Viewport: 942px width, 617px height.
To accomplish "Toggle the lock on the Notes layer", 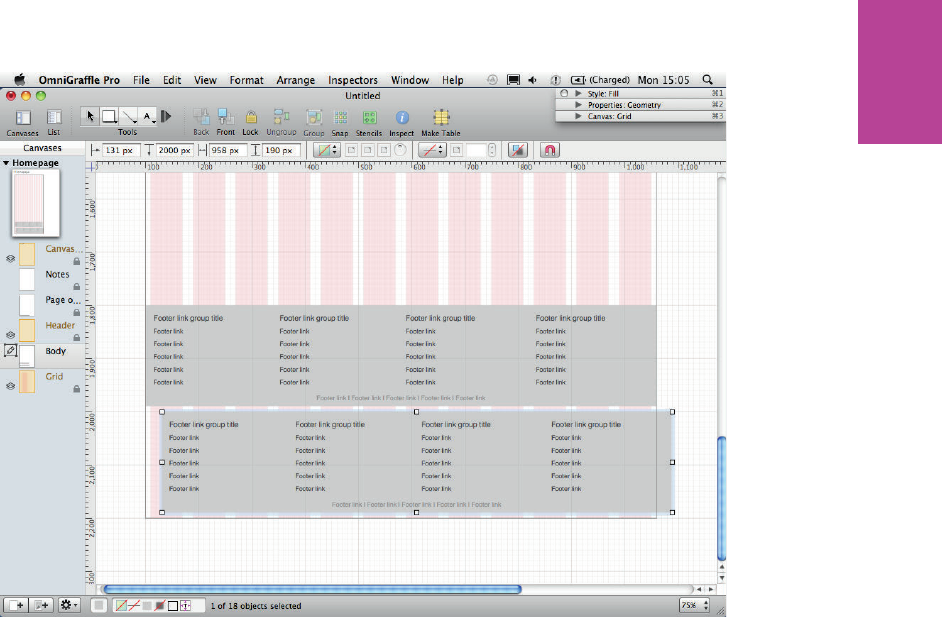I will pos(77,286).
